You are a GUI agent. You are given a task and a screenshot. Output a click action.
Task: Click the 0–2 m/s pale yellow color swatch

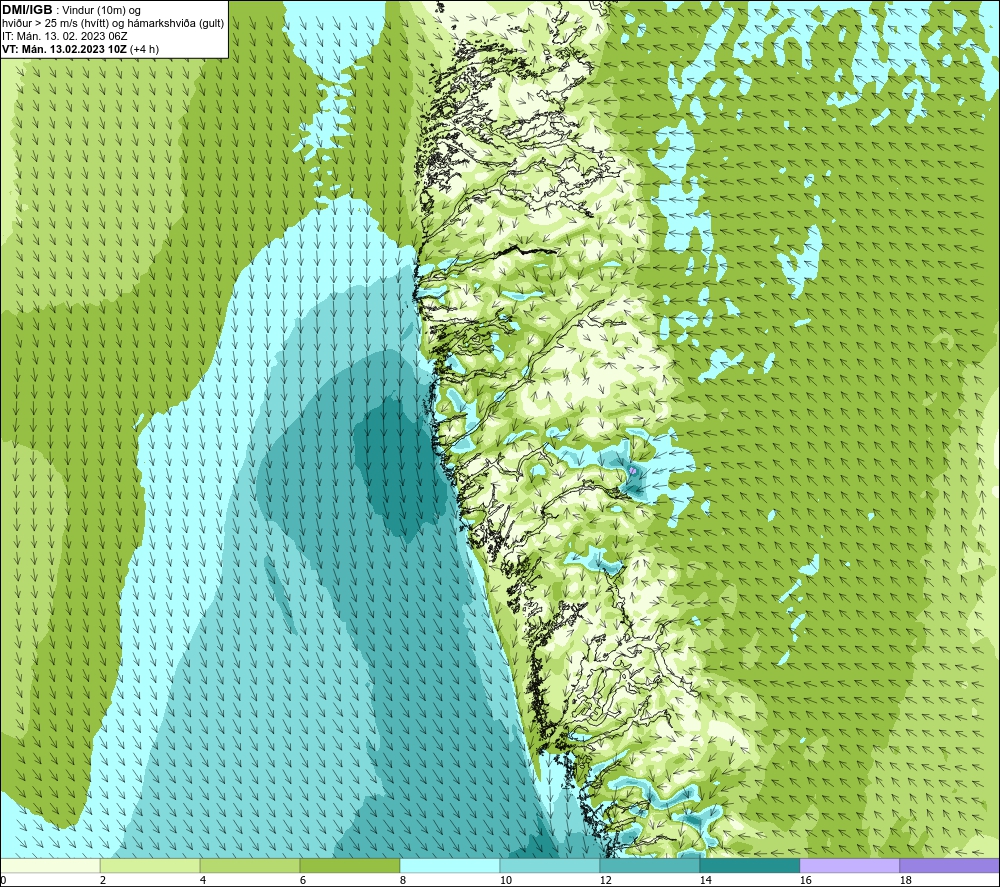(x=50, y=865)
